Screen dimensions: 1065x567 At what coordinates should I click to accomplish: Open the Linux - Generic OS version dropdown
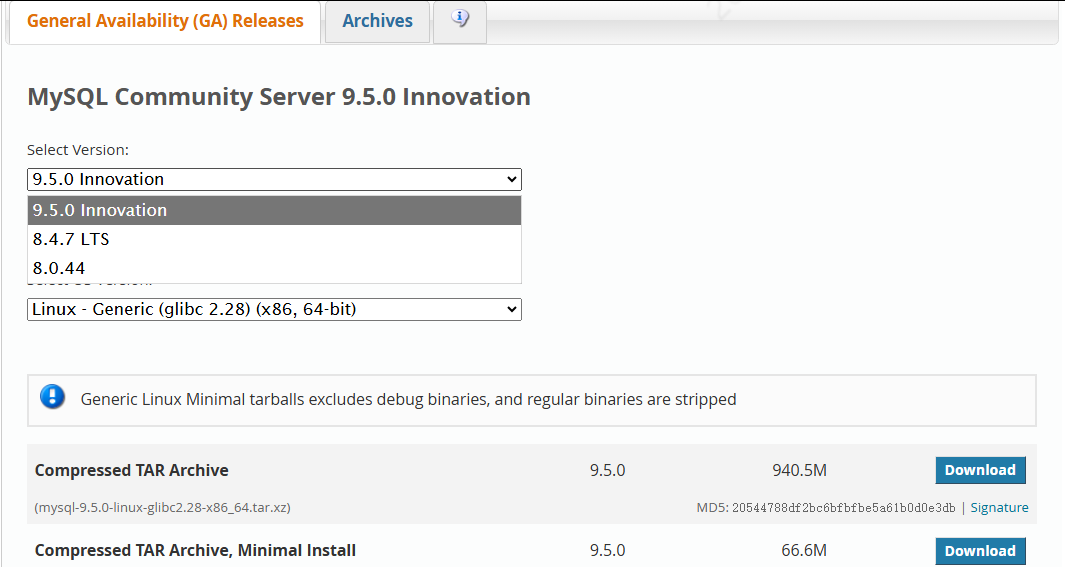274,310
